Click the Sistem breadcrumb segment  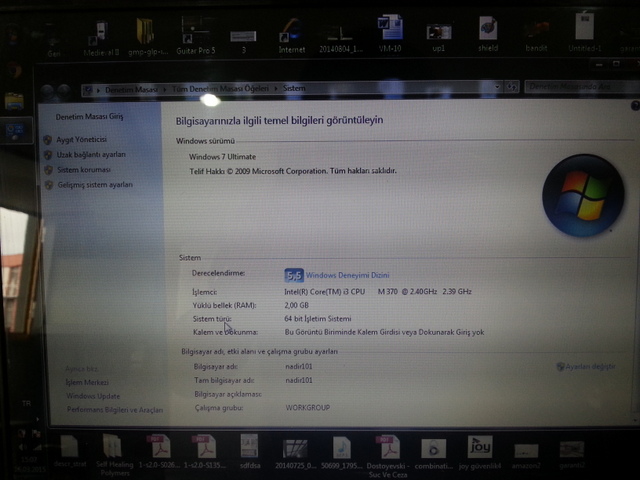[294, 89]
